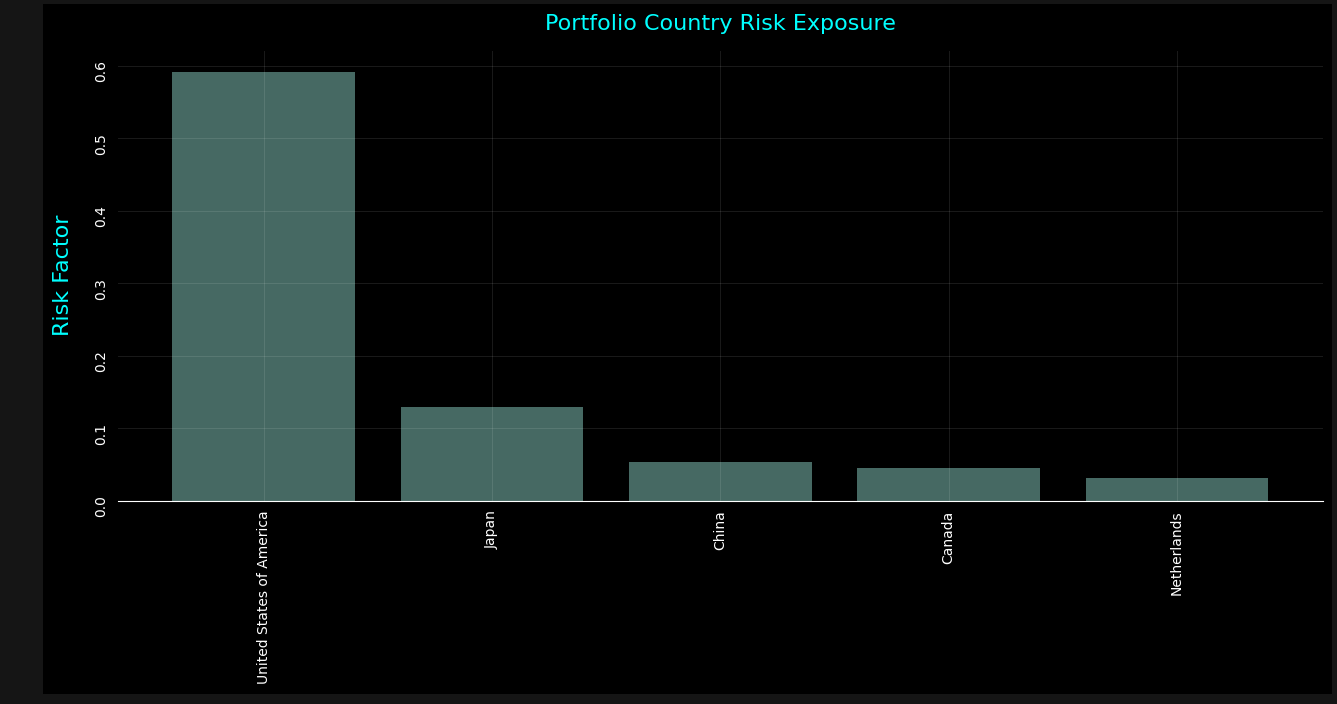This screenshot has height=704, width=1337.
Task: Click the chart title Portfolio Country Risk Exposure
Action: click(719, 22)
